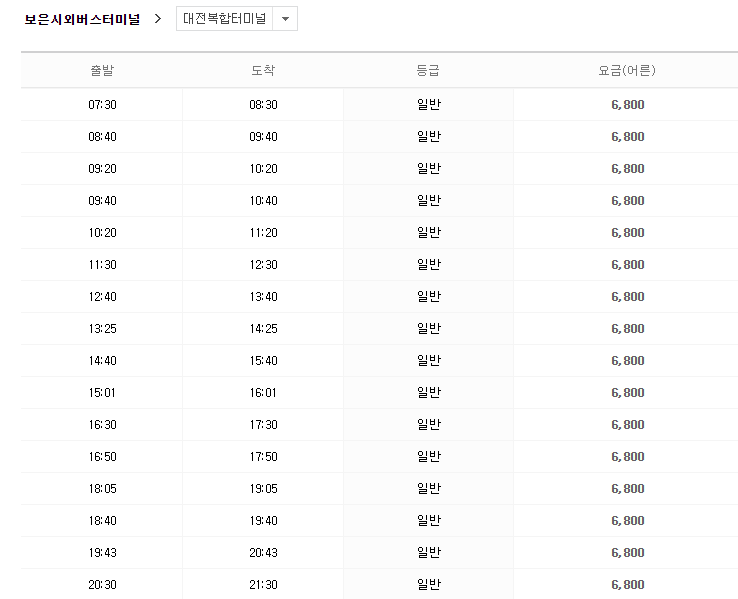
Task: Click the 17:30 arrival time cell
Action: click(263, 424)
